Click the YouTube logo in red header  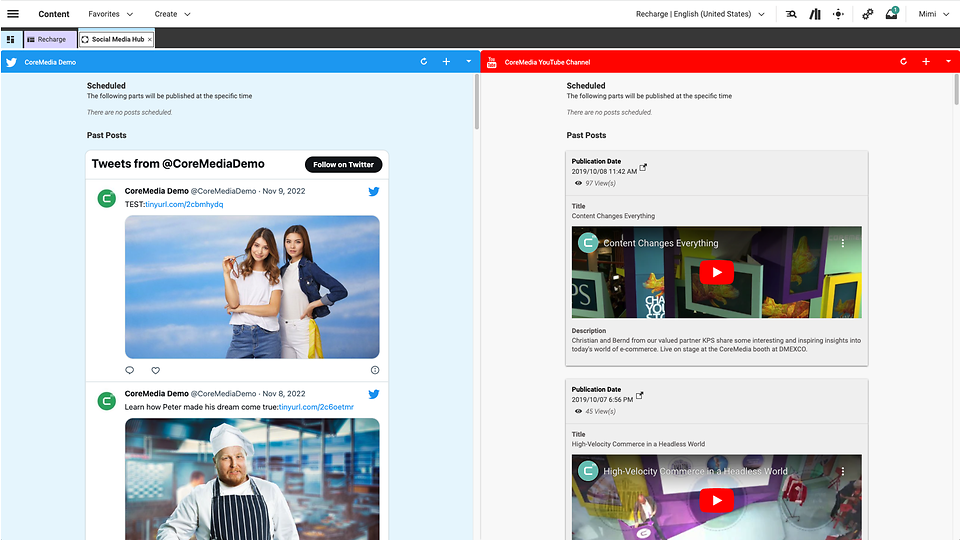(x=492, y=62)
